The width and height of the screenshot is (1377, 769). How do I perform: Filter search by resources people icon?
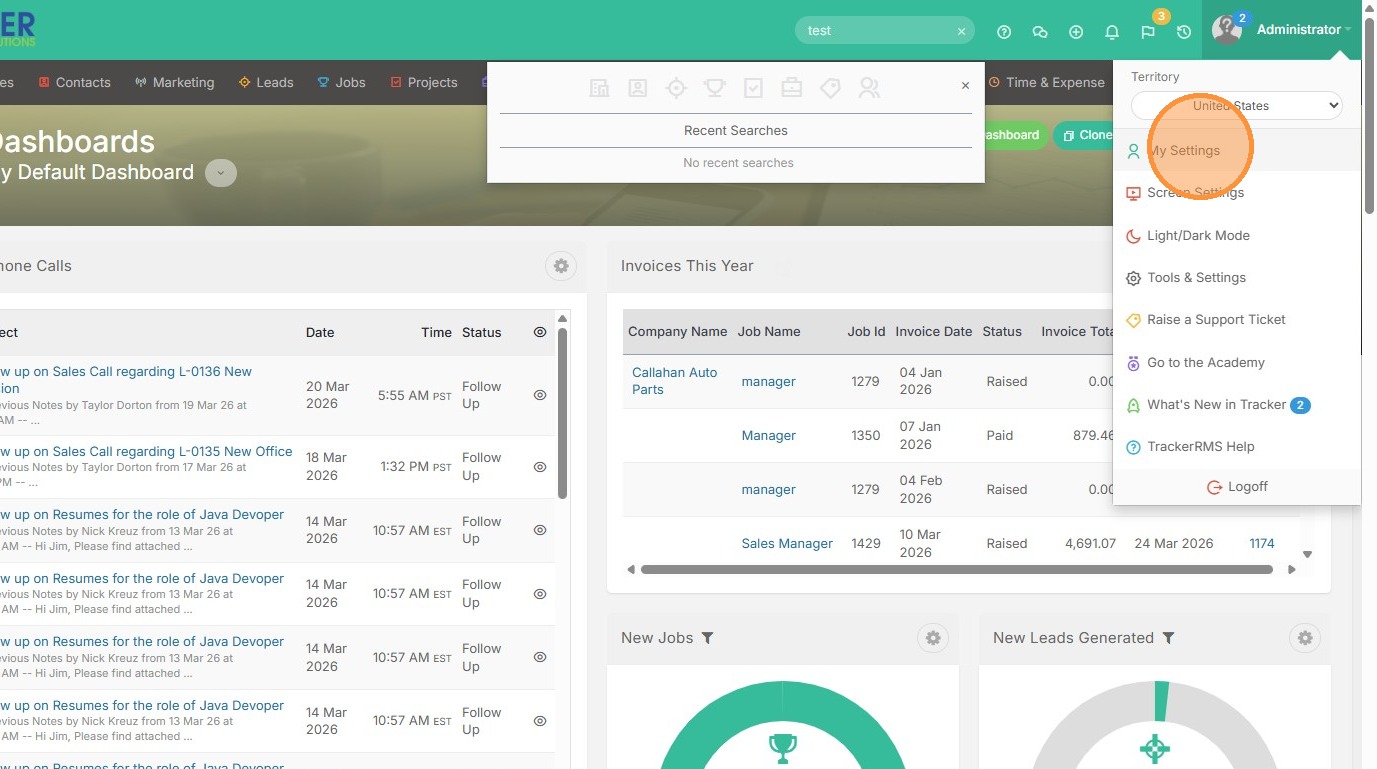869,88
